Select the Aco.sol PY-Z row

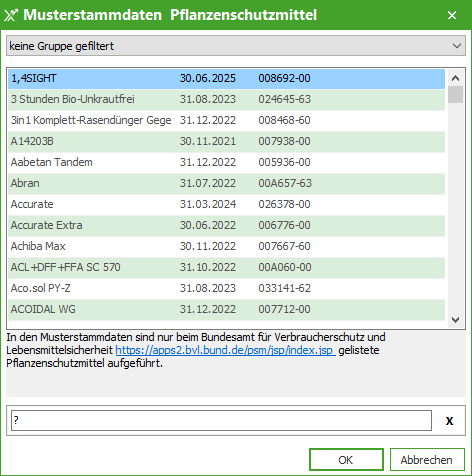coord(226,288)
